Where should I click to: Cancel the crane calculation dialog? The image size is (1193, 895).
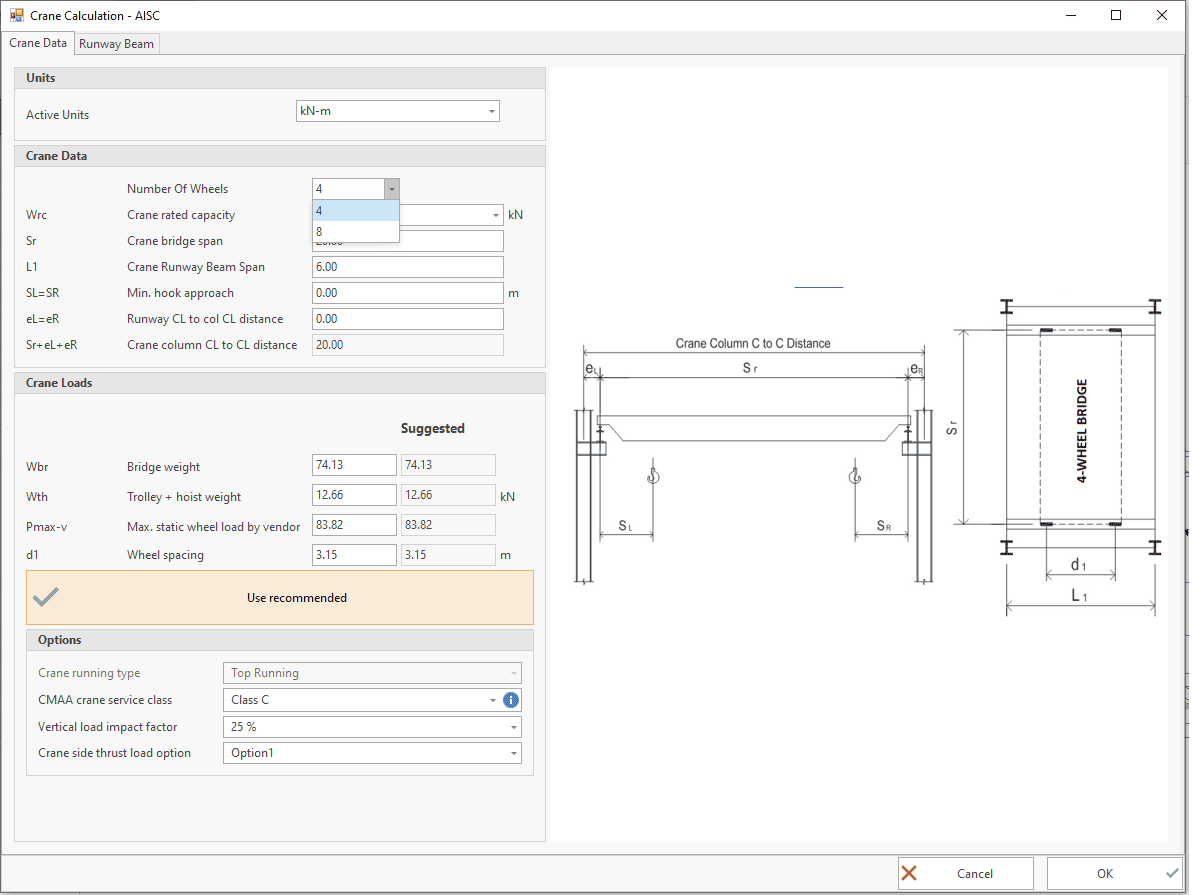pyautogui.click(x=965, y=873)
